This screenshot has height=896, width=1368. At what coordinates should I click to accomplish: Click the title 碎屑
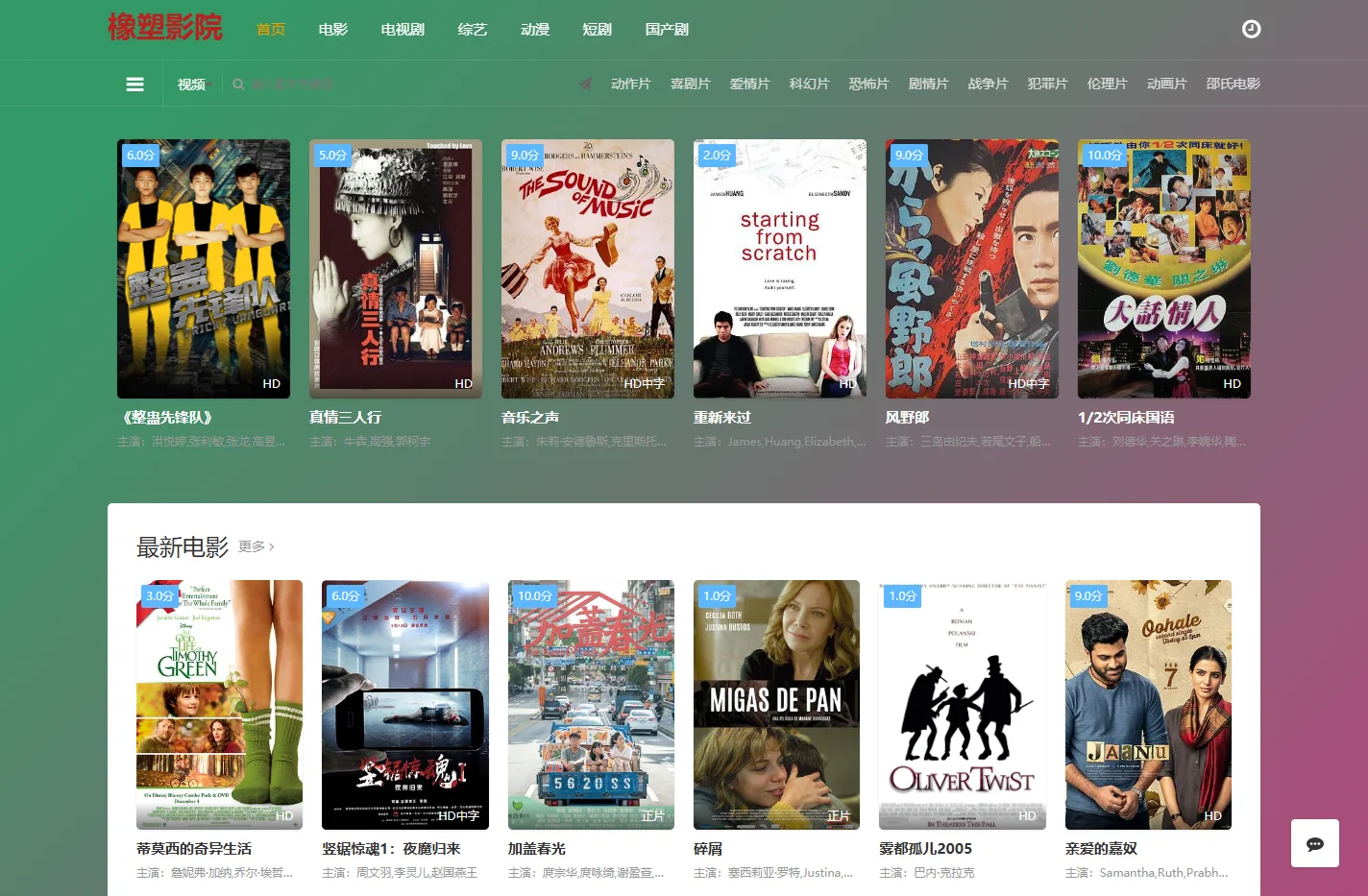[708, 849]
